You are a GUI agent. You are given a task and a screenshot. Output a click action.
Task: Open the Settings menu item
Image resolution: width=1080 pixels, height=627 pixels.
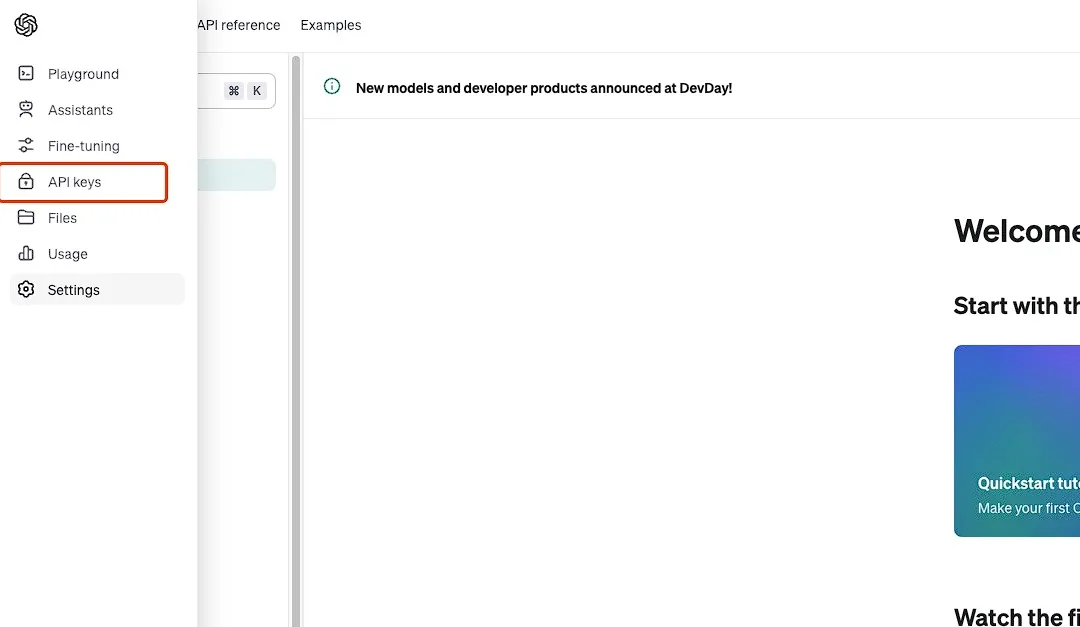tap(97, 289)
